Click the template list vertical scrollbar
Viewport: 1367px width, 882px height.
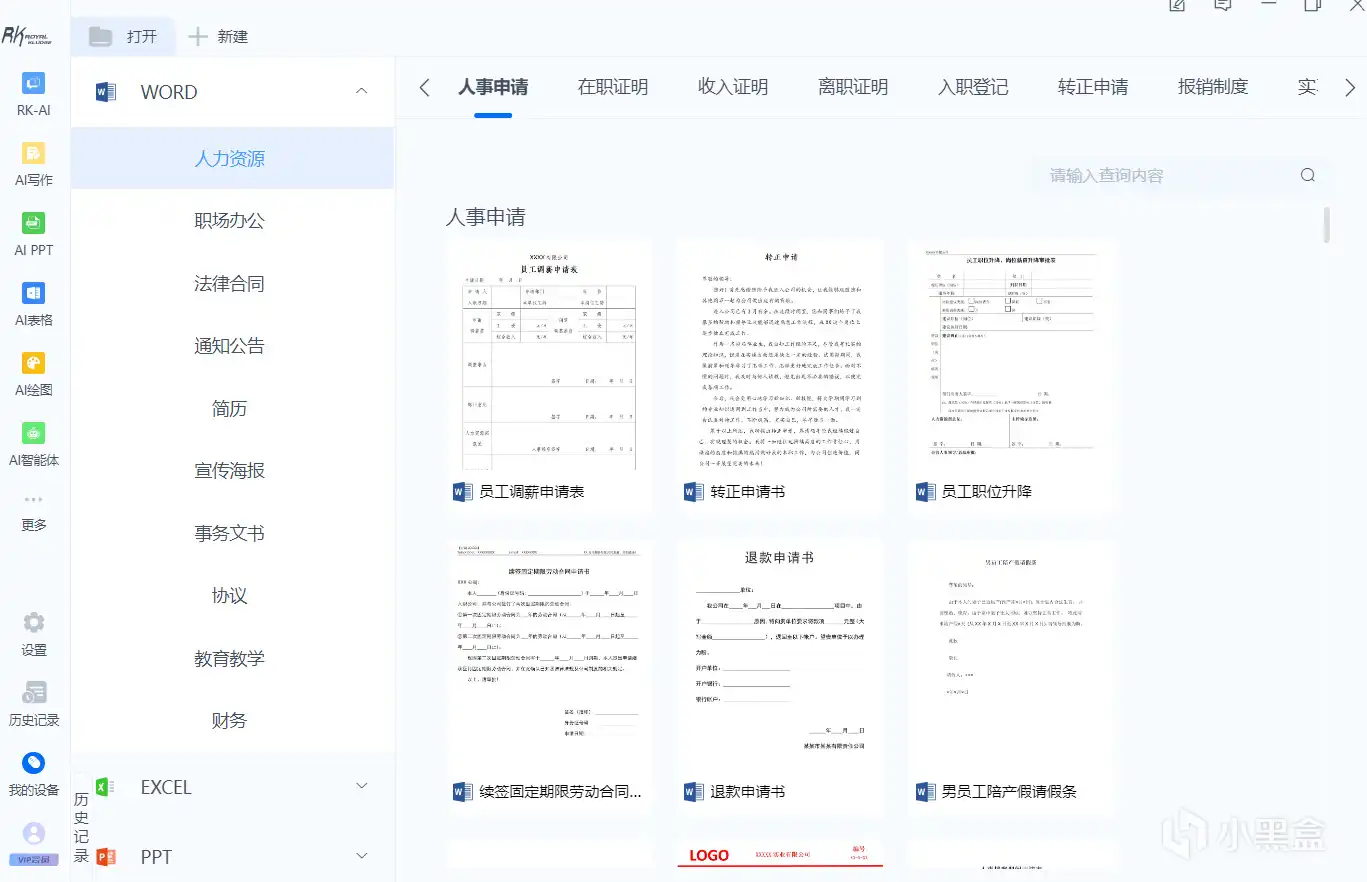(1326, 225)
